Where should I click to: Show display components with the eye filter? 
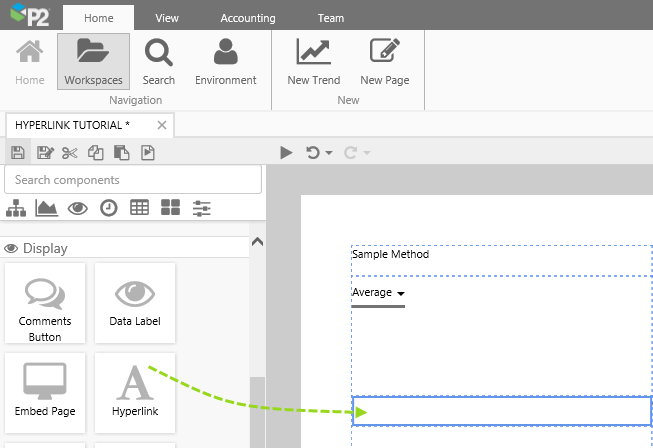pos(77,208)
